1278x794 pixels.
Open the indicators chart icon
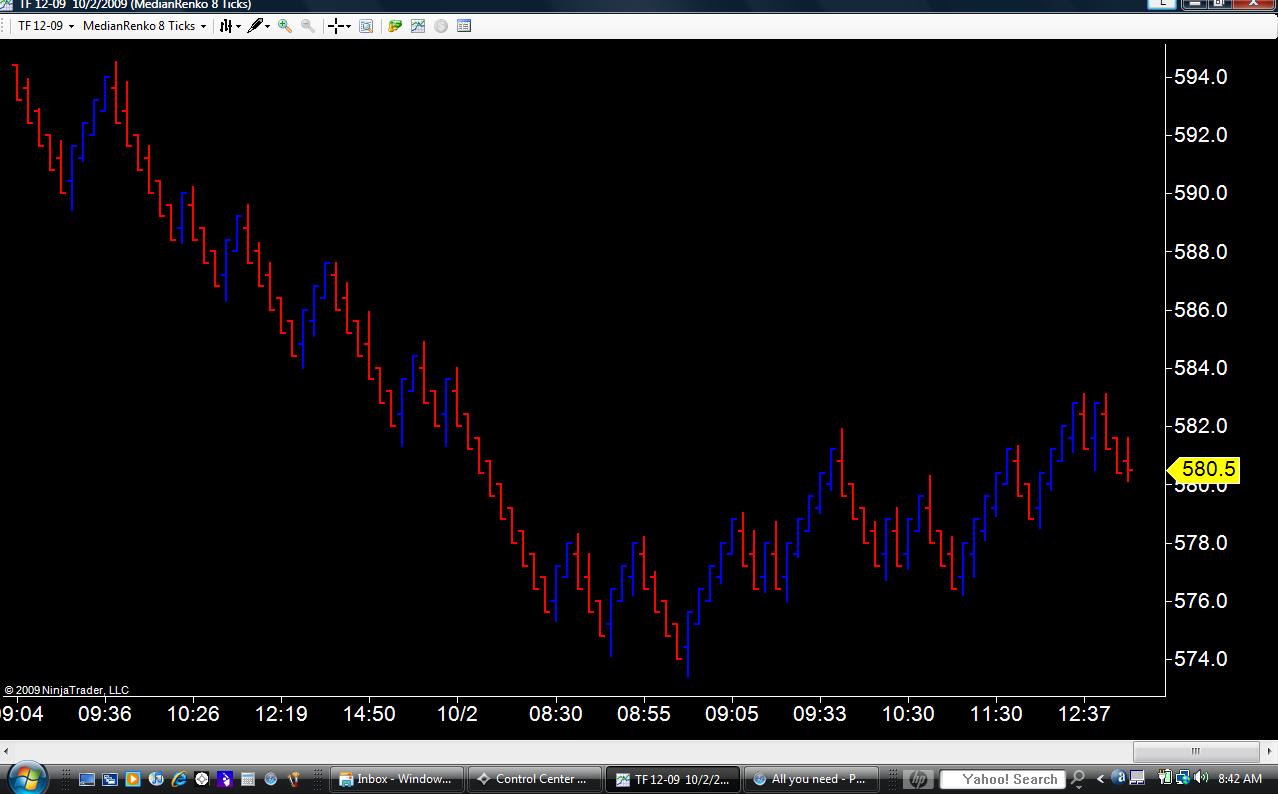[x=418, y=26]
